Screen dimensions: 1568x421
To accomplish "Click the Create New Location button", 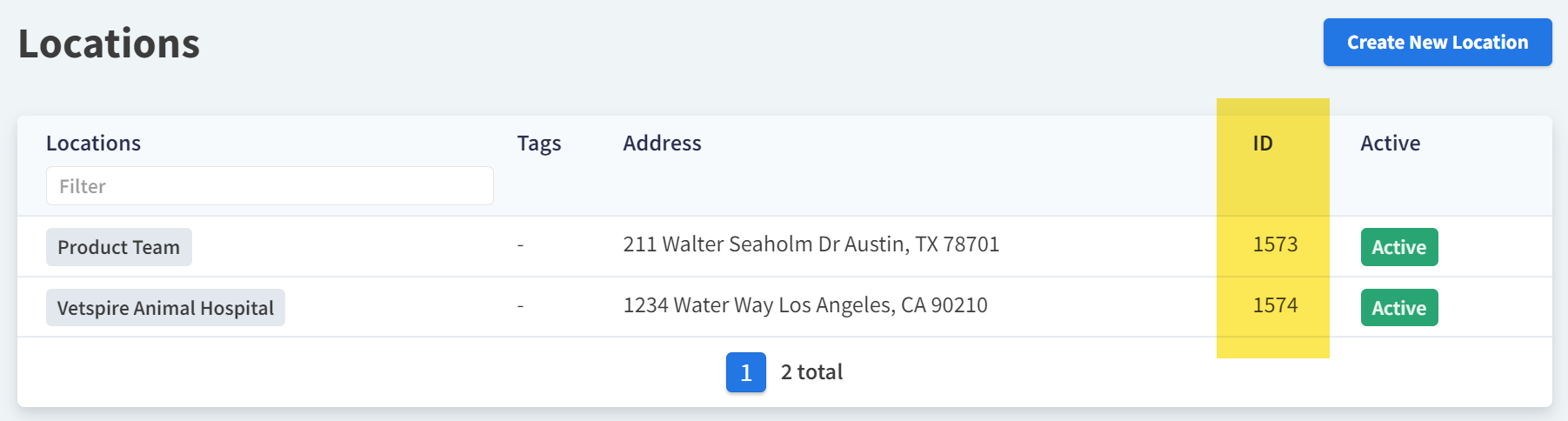I will pos(1437,43).
